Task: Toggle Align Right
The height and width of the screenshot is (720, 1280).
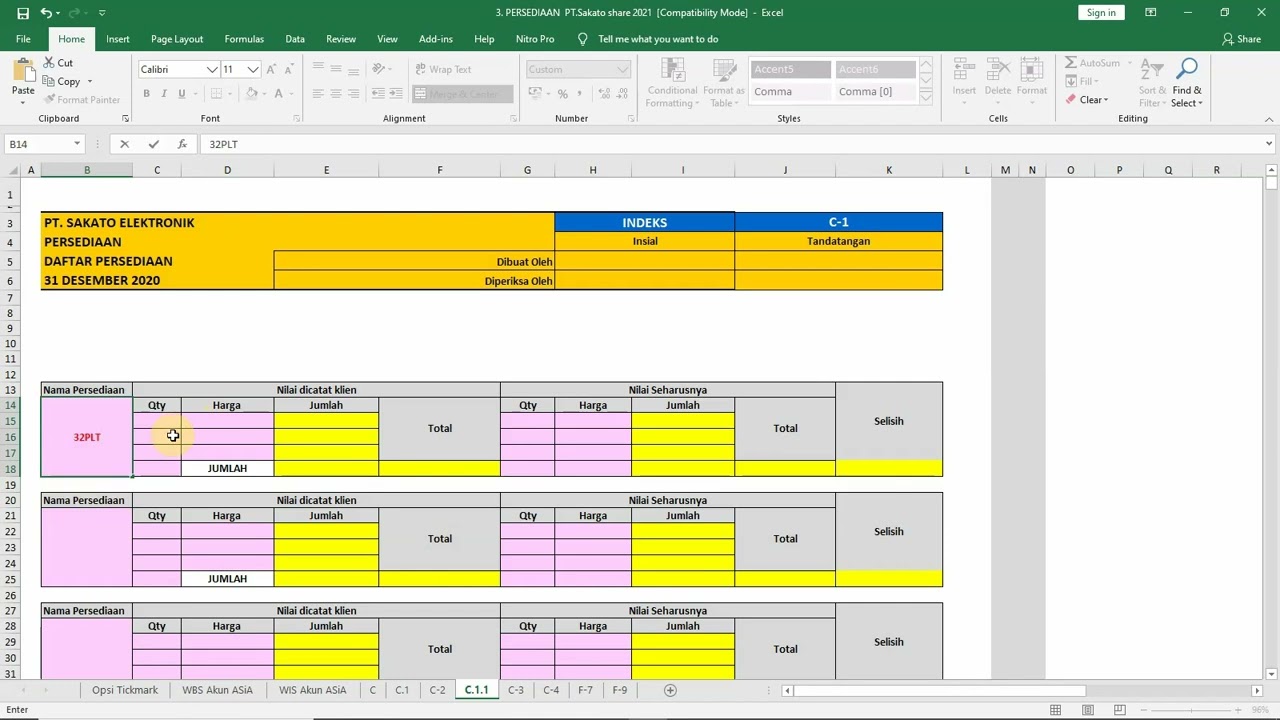Action: click(353, 94)
